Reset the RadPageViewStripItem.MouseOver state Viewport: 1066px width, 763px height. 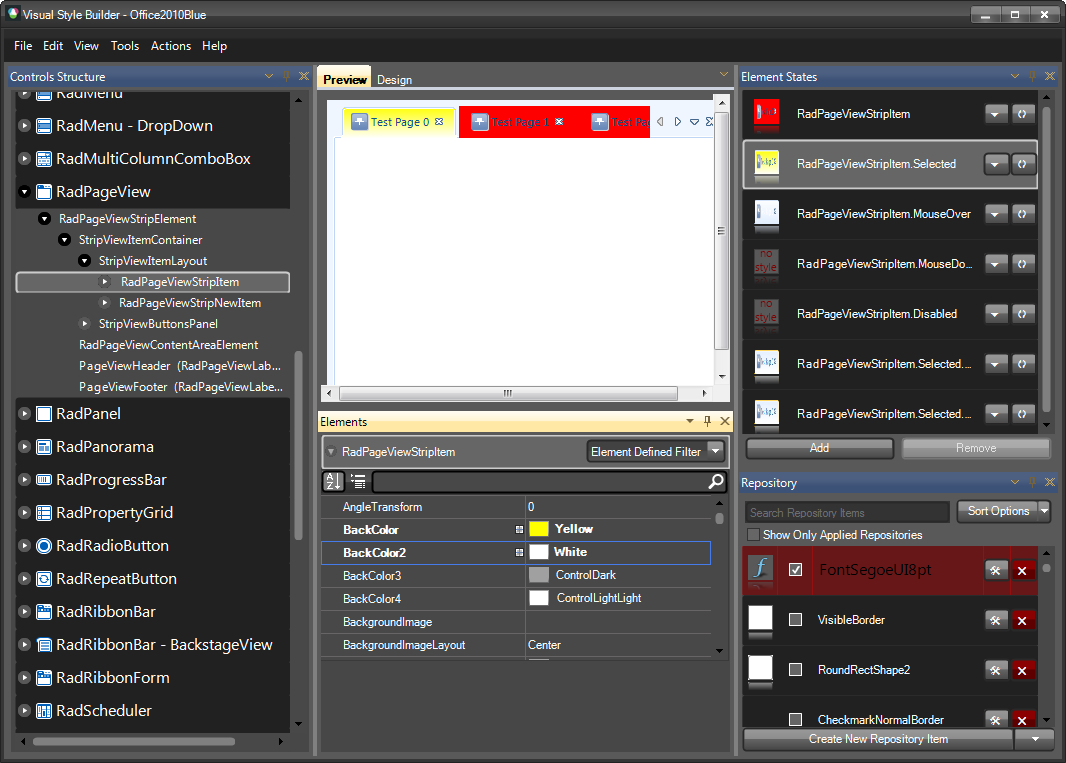tap(1022, 214)
